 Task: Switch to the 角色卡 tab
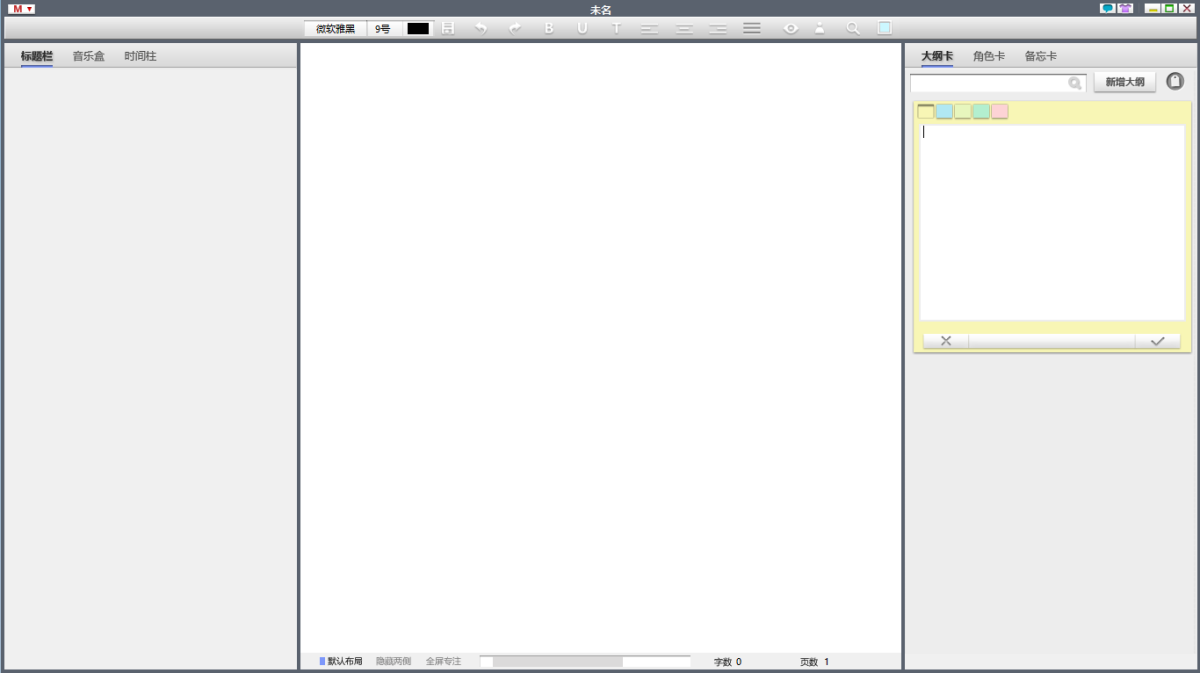click(989, 56)
